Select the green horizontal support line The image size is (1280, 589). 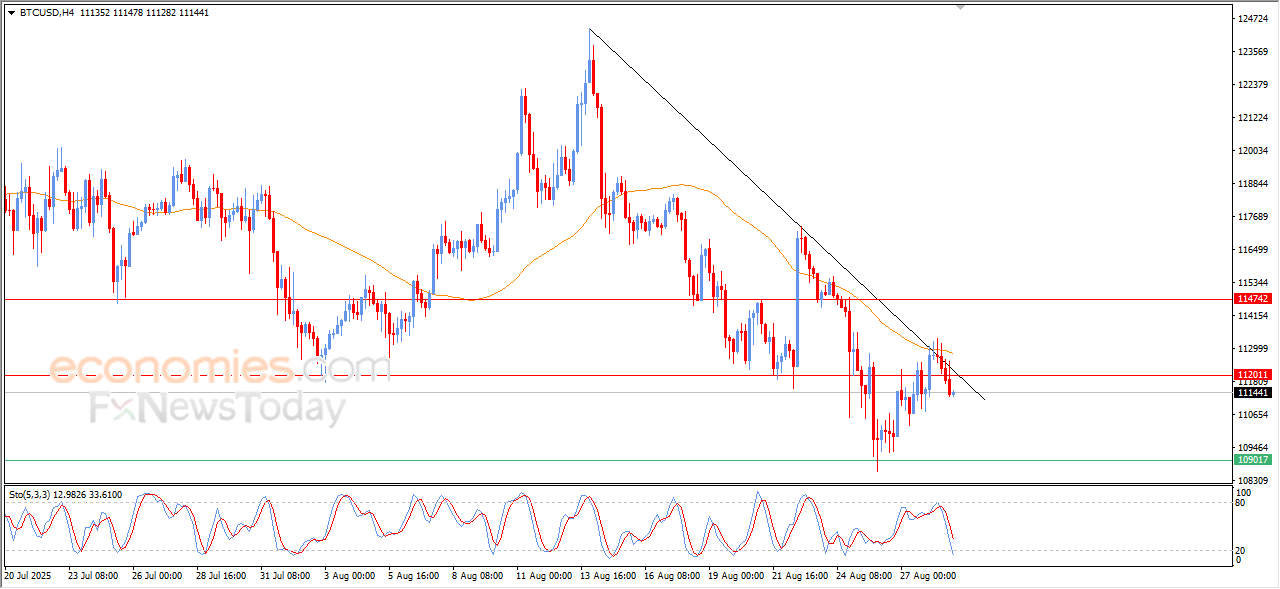(617, 461)
